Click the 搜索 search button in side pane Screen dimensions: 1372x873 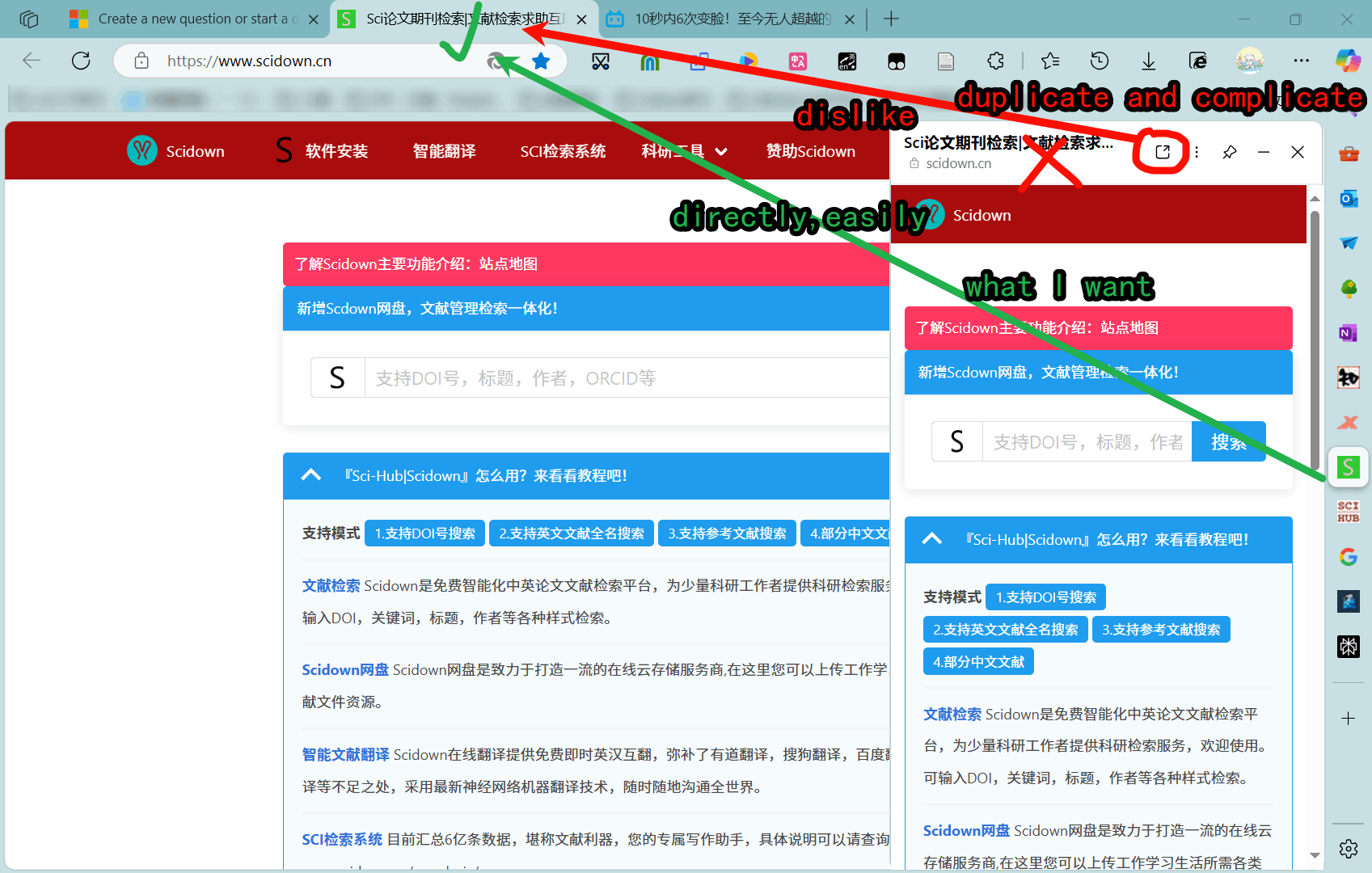click(1228, 441)
